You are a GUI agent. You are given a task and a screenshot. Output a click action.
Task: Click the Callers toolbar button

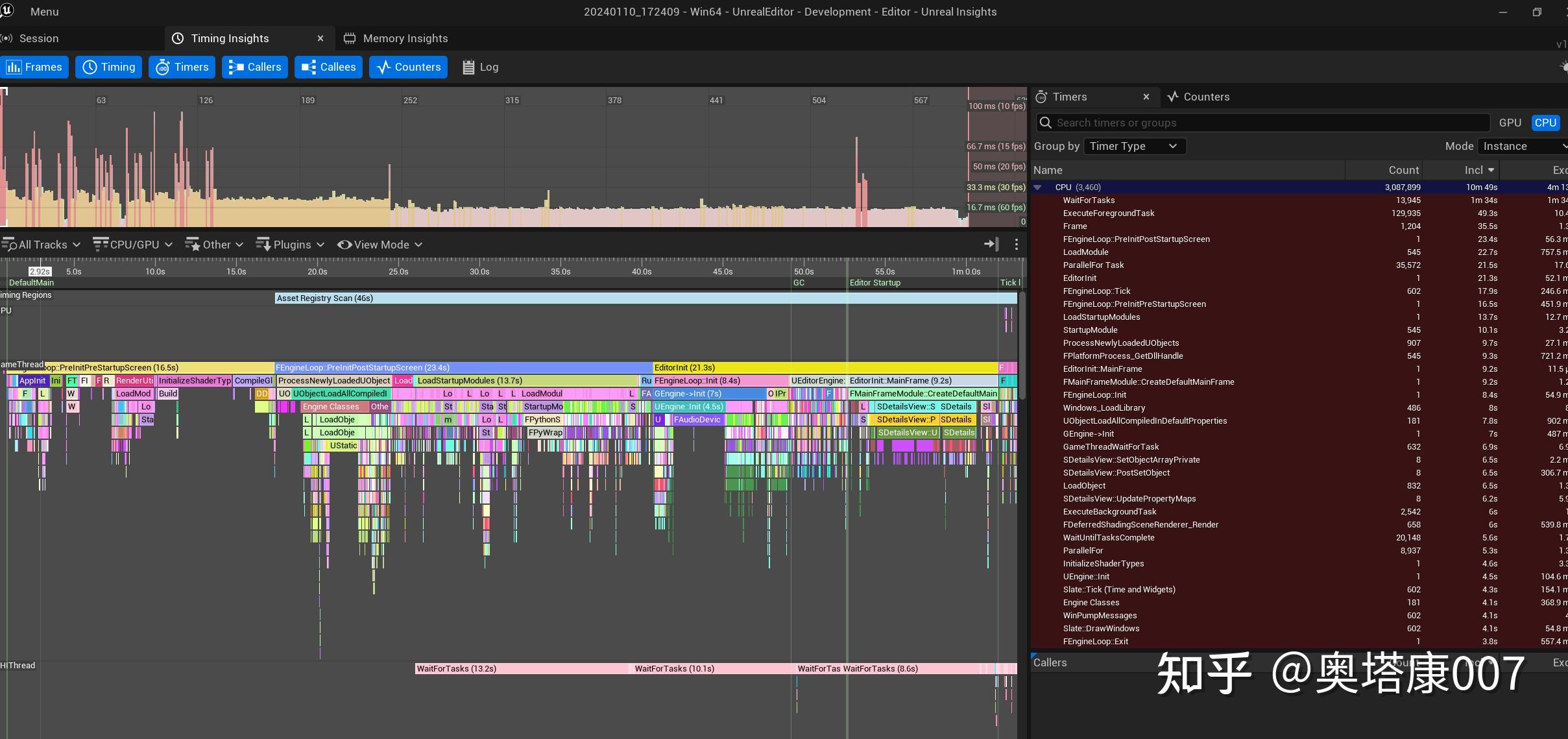point(255,67)
